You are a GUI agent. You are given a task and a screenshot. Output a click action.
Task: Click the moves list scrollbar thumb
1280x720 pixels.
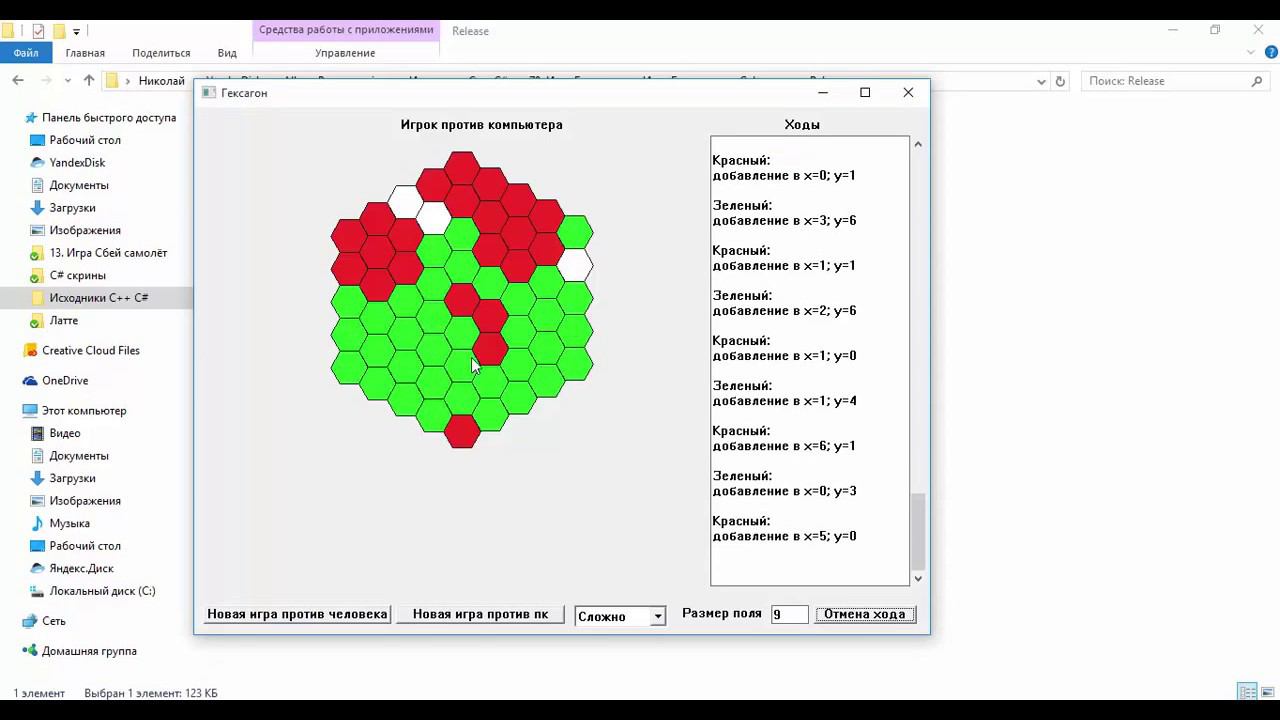(918, 531)
